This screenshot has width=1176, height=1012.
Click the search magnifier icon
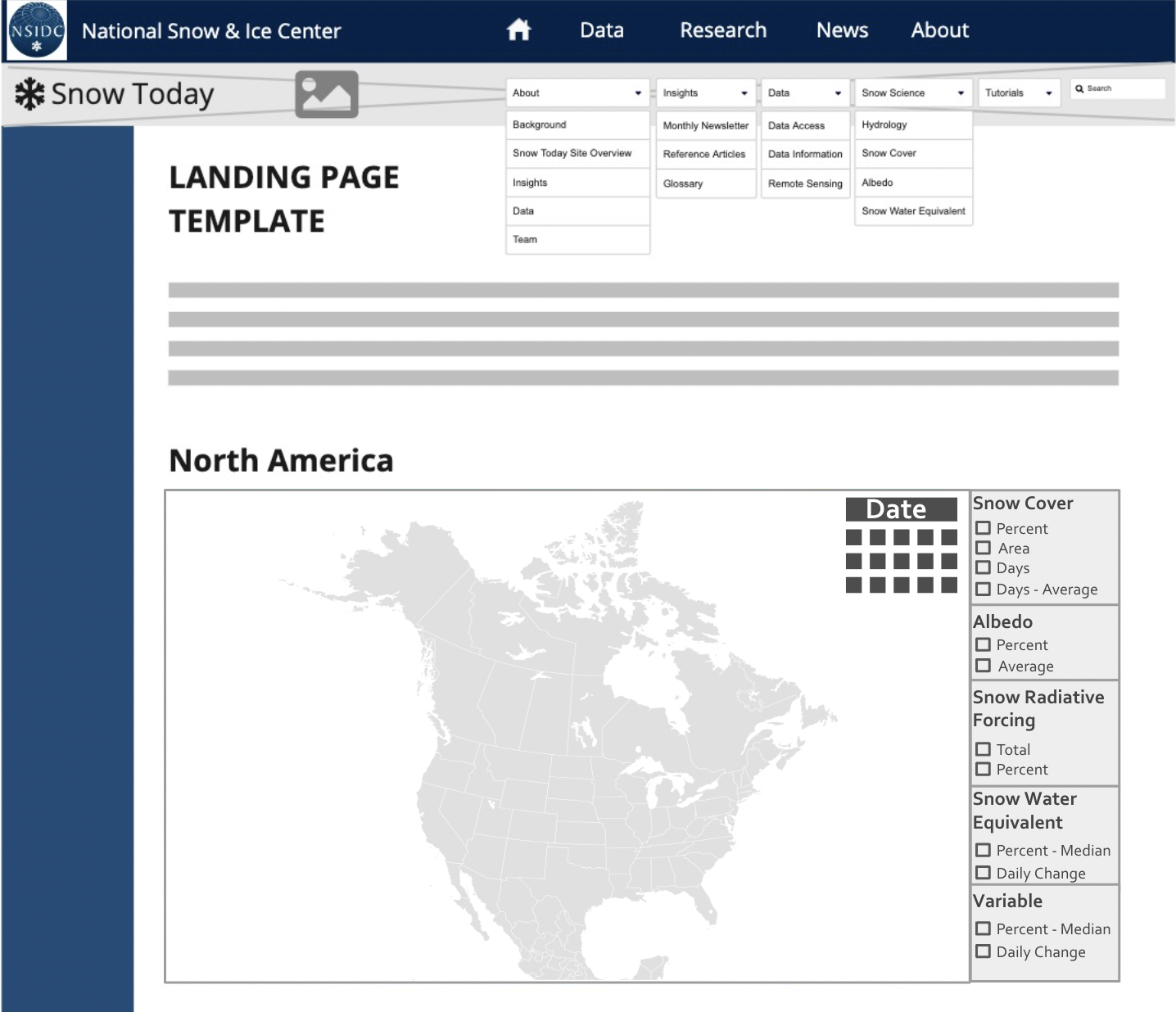[1080, 88]
